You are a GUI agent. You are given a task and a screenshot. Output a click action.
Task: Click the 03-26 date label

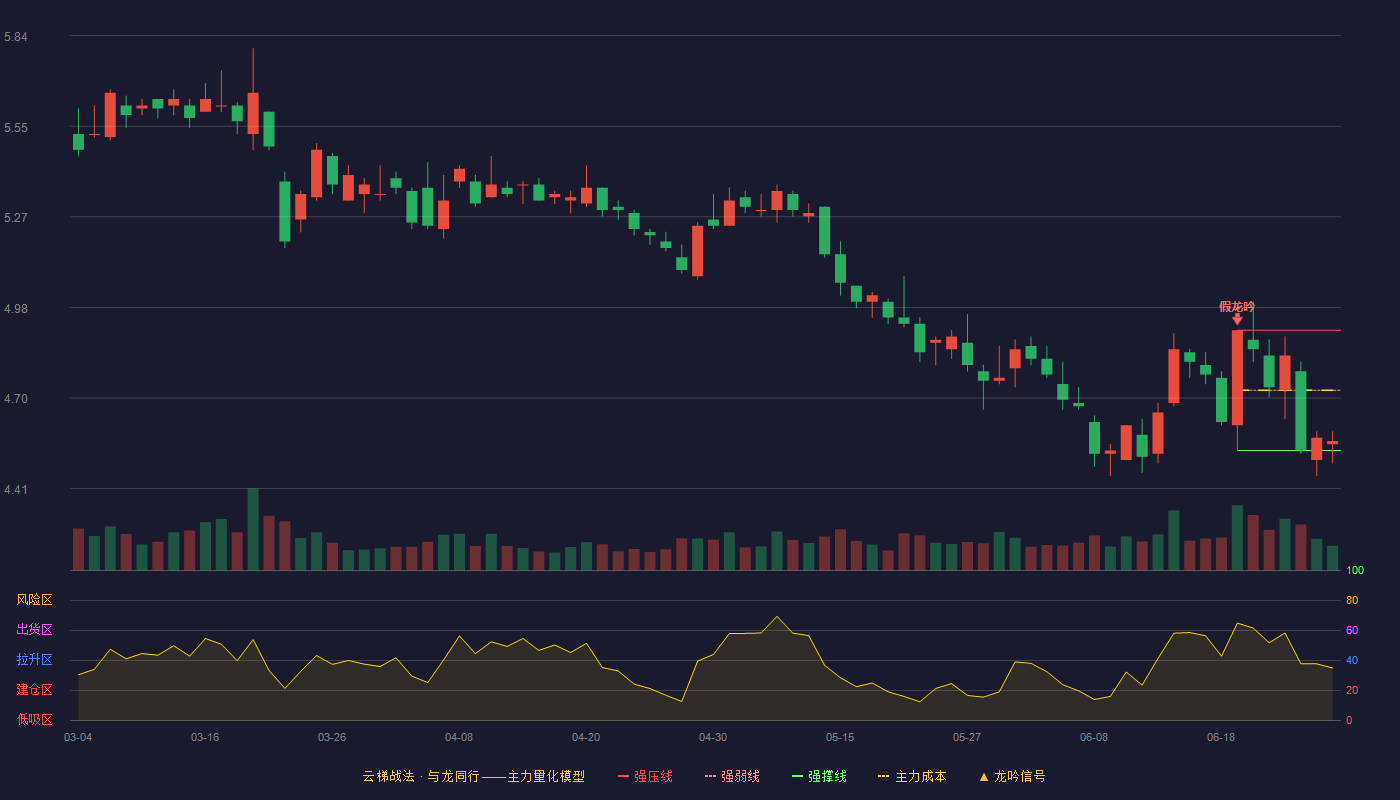(332, 737)
